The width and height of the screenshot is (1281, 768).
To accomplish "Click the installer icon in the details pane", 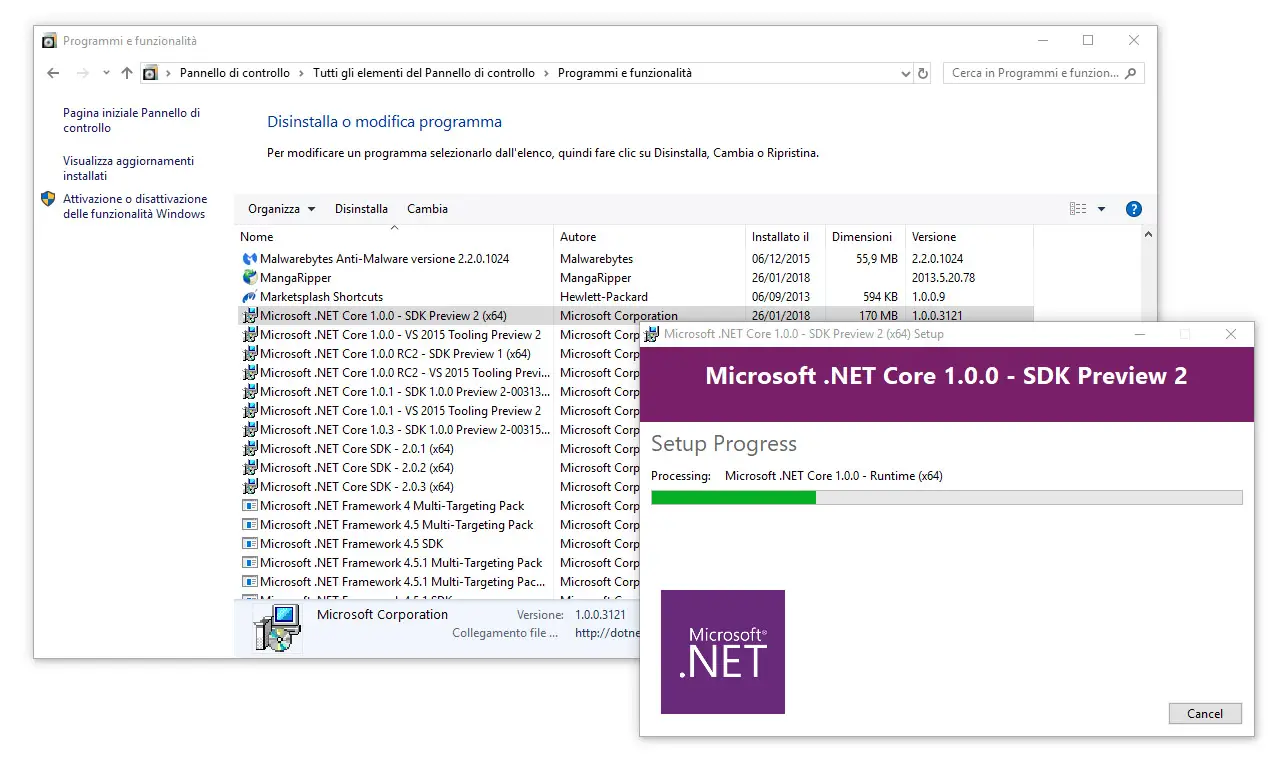I will pos(277,628).
